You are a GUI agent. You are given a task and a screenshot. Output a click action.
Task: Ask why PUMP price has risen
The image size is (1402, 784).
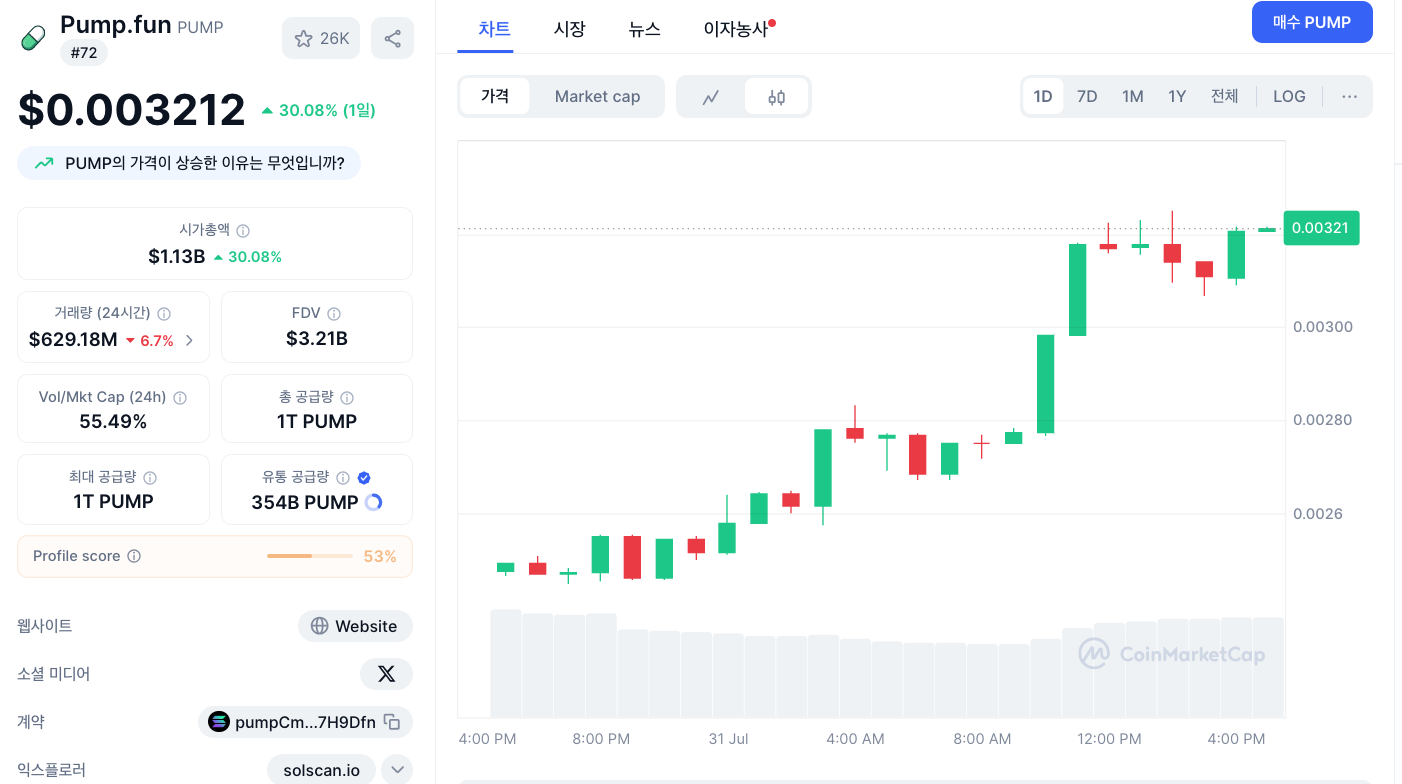click(x=189, y=163)
